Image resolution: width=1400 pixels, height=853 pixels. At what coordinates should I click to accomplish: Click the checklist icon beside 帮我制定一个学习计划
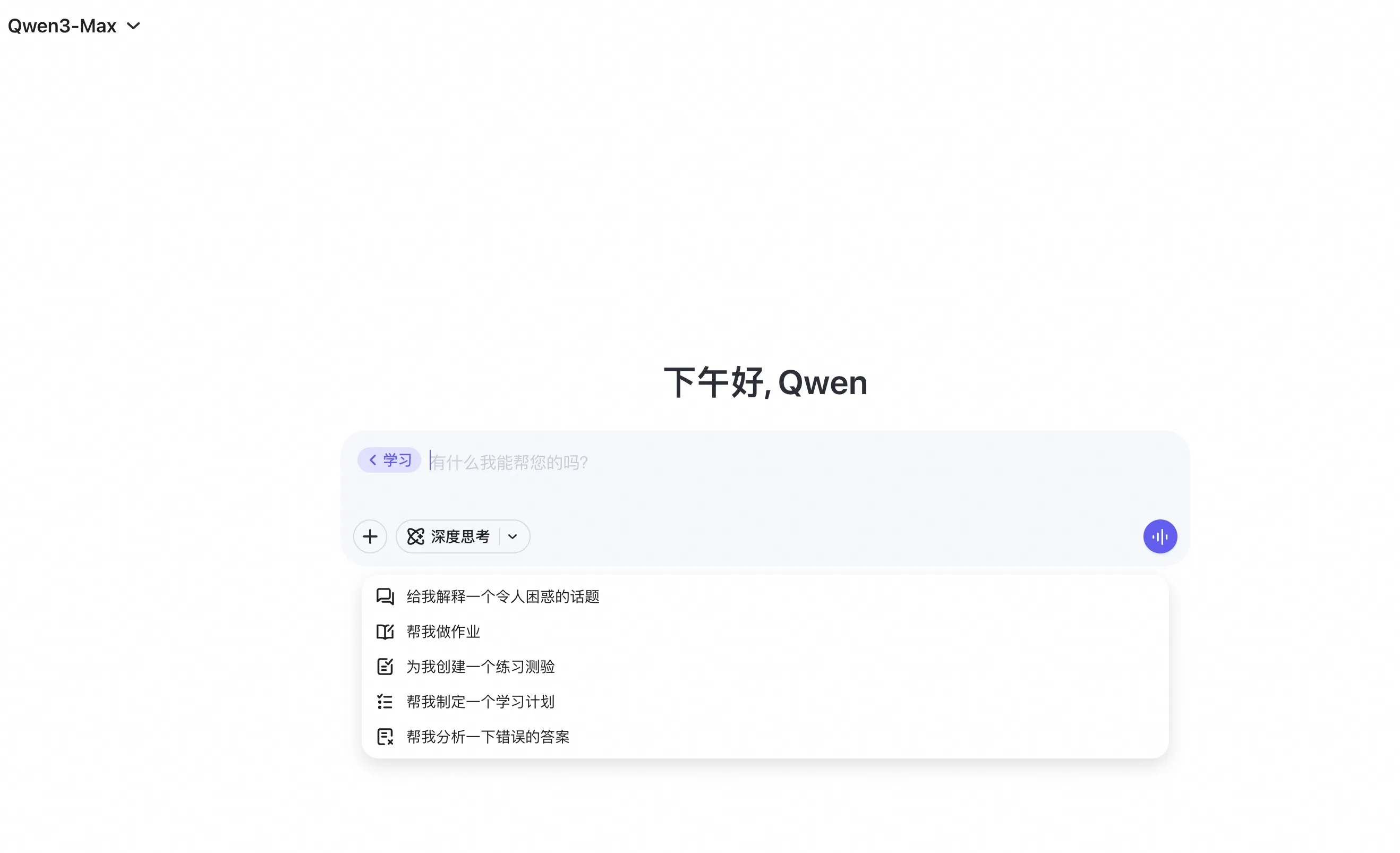(x=385, y=701)
